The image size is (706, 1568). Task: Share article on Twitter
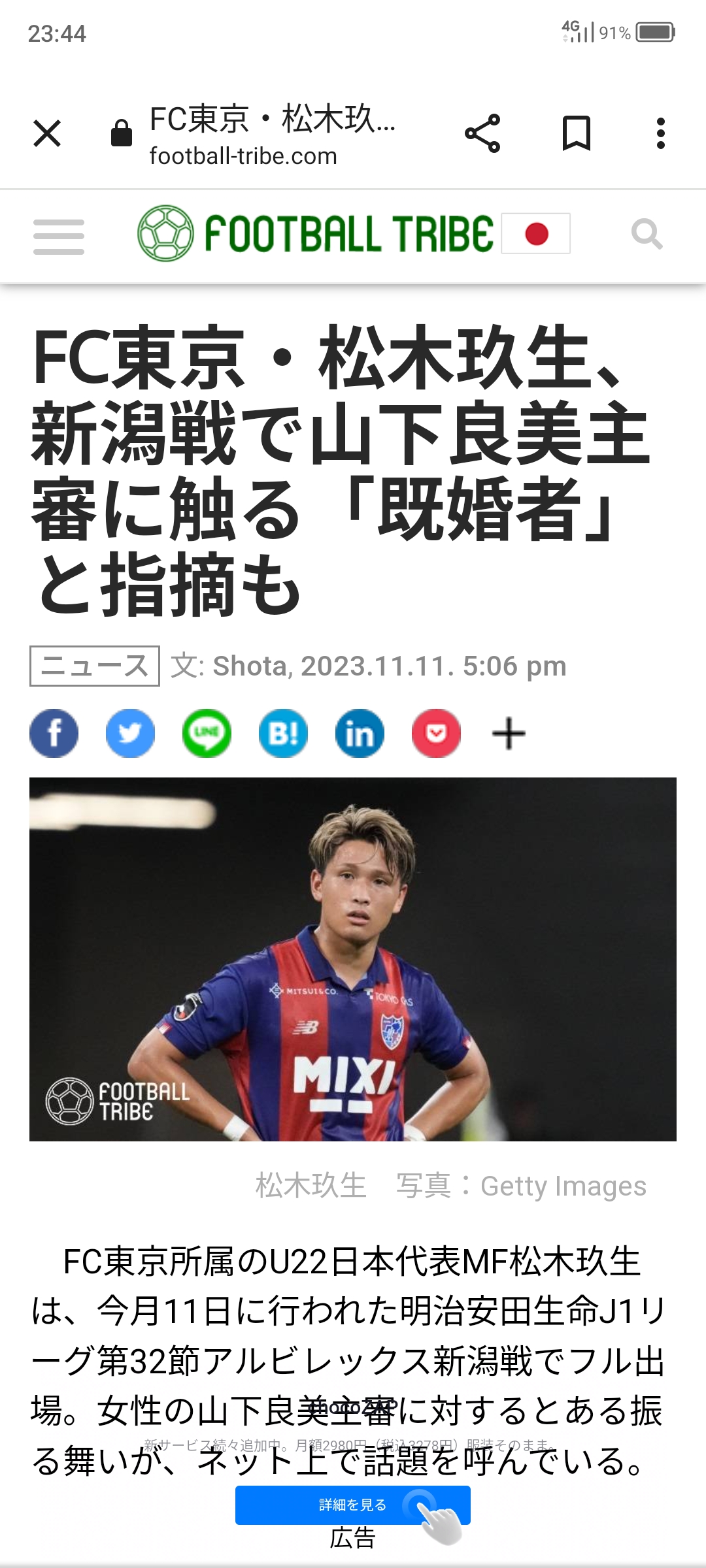[131, 733]
